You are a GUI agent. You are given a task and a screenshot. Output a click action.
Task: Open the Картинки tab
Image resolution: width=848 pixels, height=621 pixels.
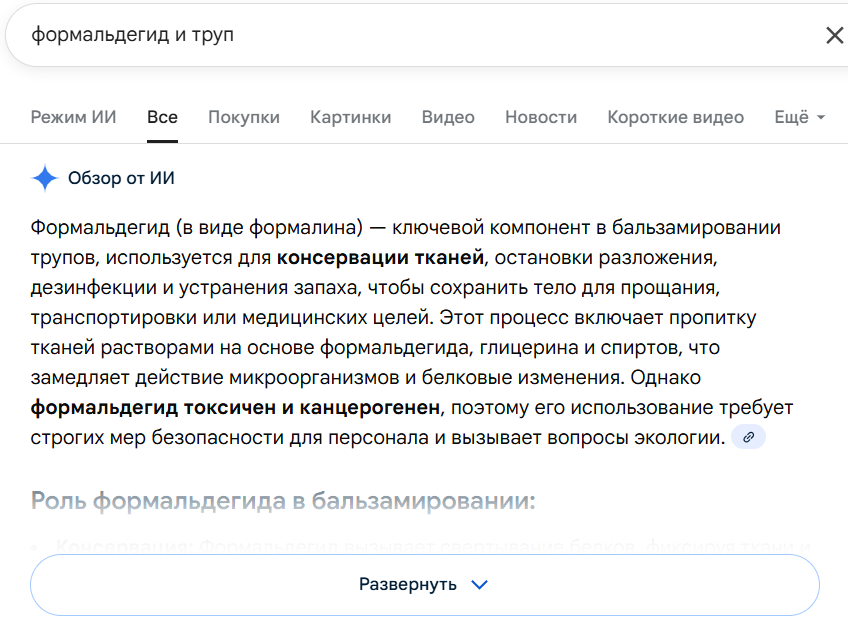click(x=350, y=117)
